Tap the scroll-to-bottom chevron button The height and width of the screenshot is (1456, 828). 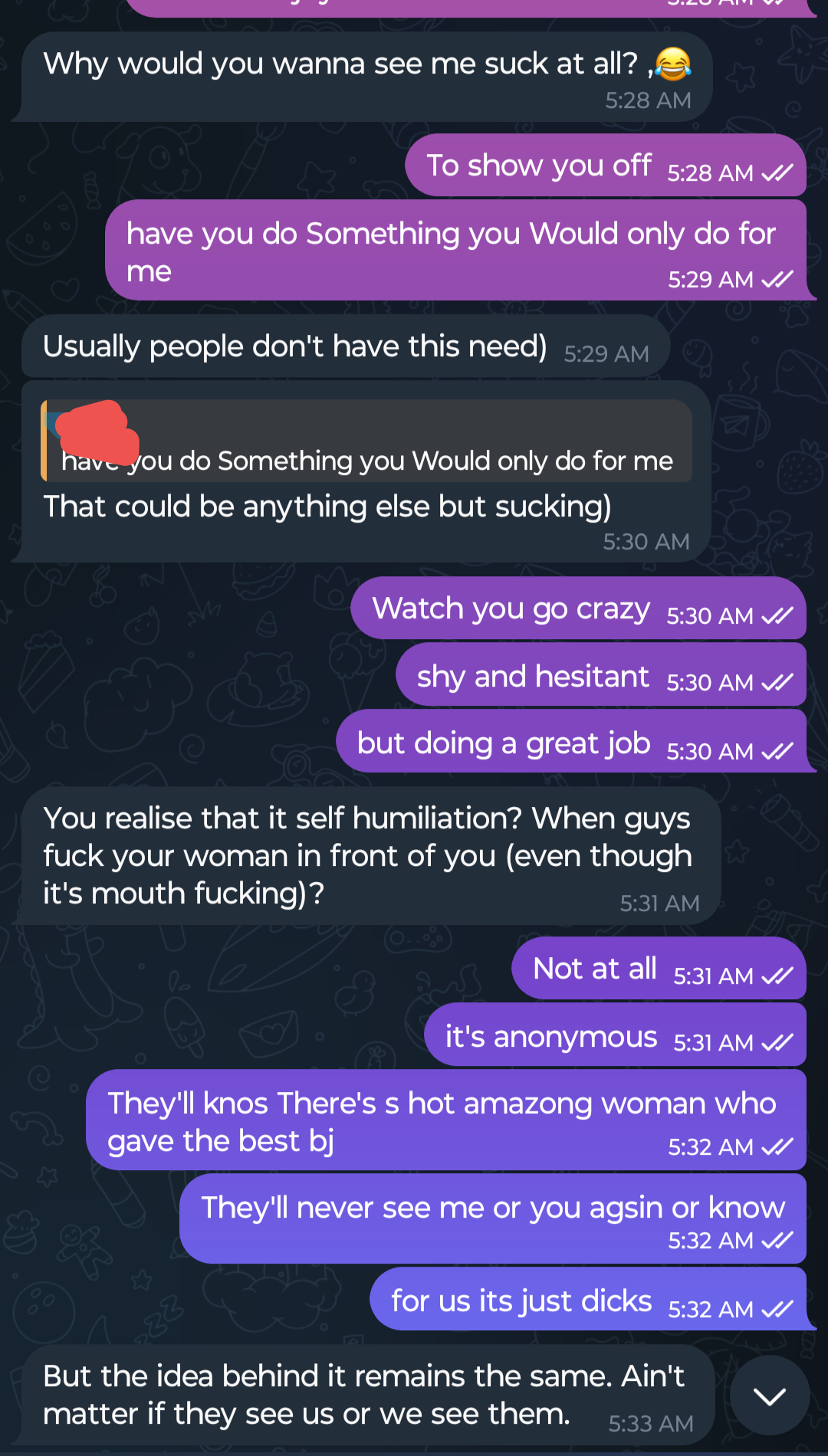tap(770, 1395)
